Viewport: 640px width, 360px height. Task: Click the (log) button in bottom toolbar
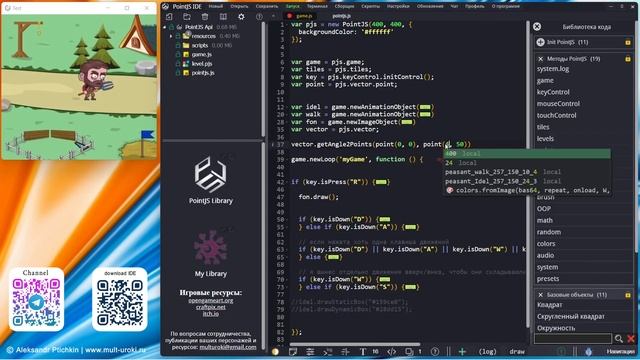[487, 351]
